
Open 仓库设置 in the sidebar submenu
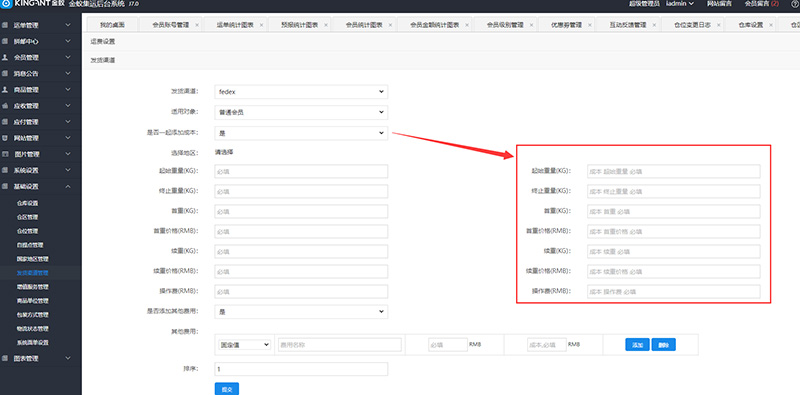[x=28, y=203]
